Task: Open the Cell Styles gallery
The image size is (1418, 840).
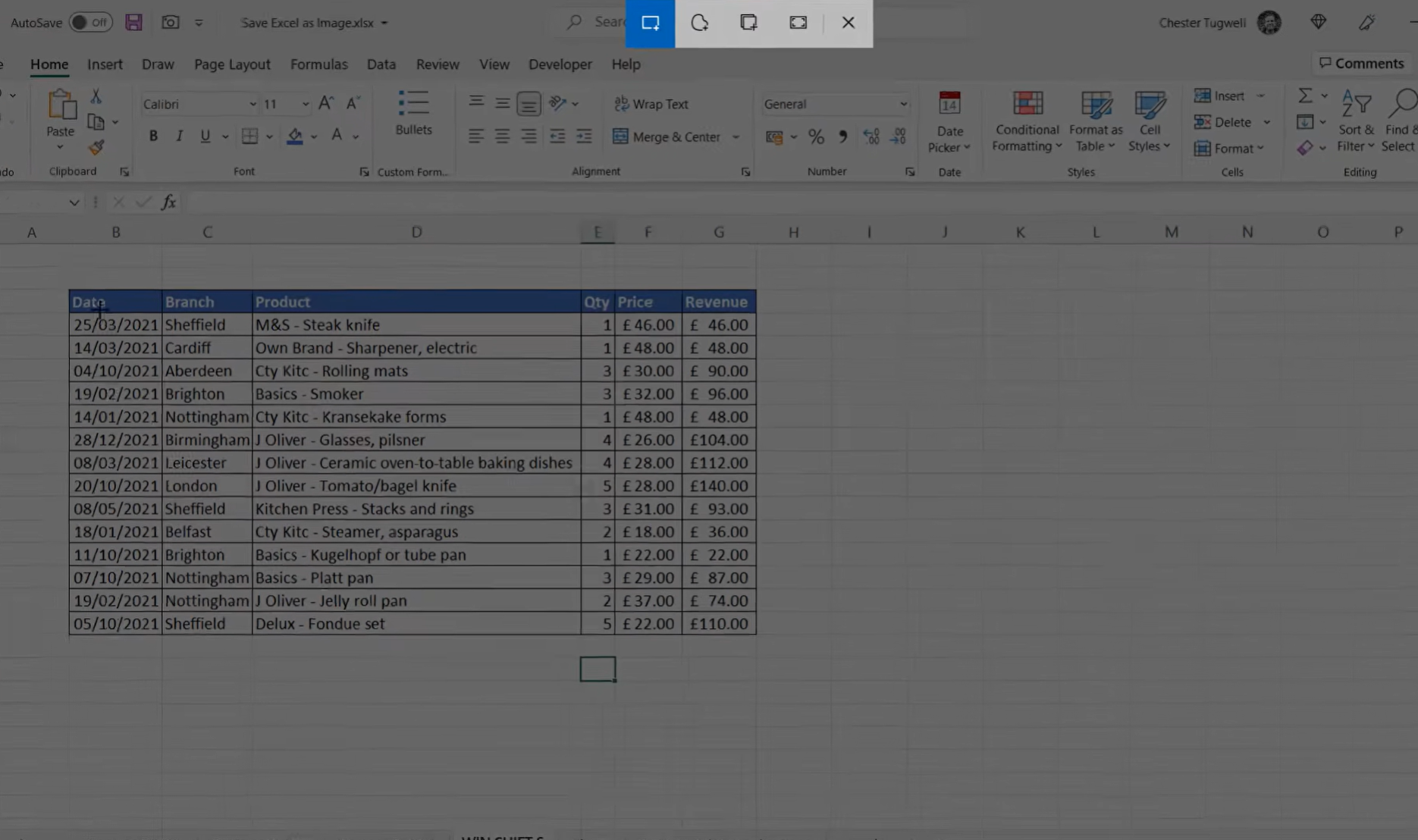Action: pos(1150,121)
